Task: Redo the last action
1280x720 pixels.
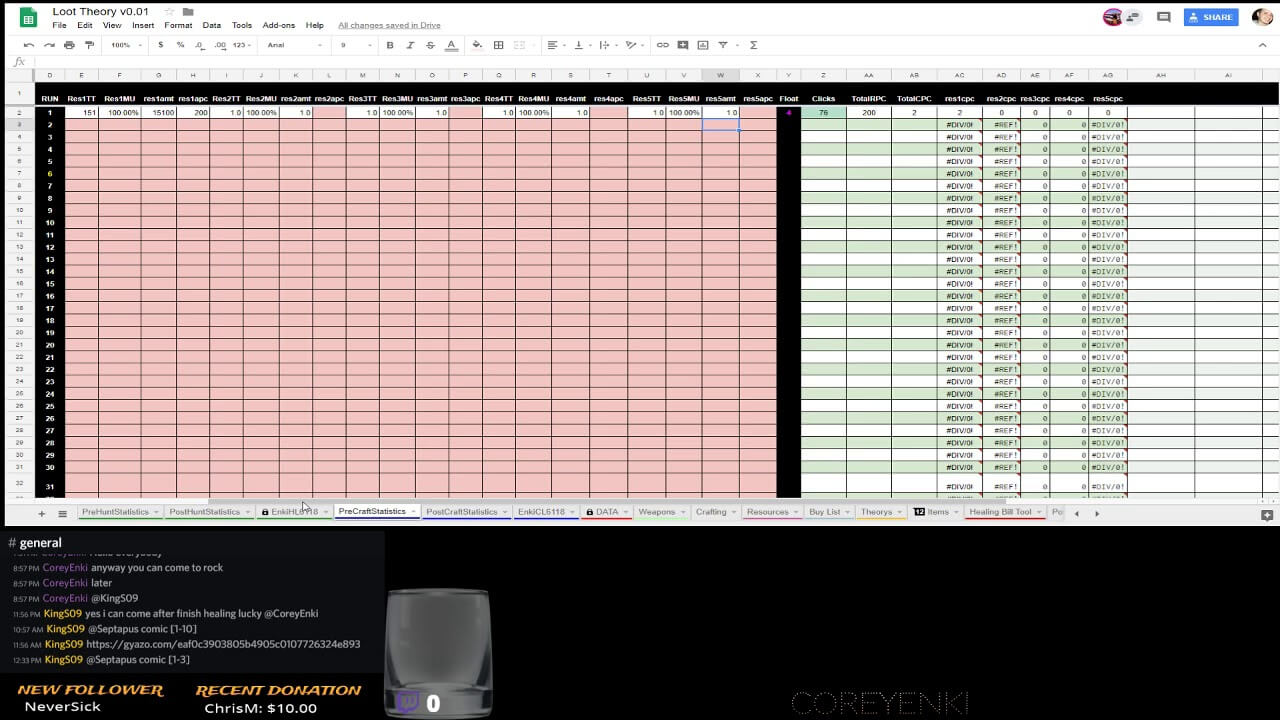Action: (x=49, y=45)
